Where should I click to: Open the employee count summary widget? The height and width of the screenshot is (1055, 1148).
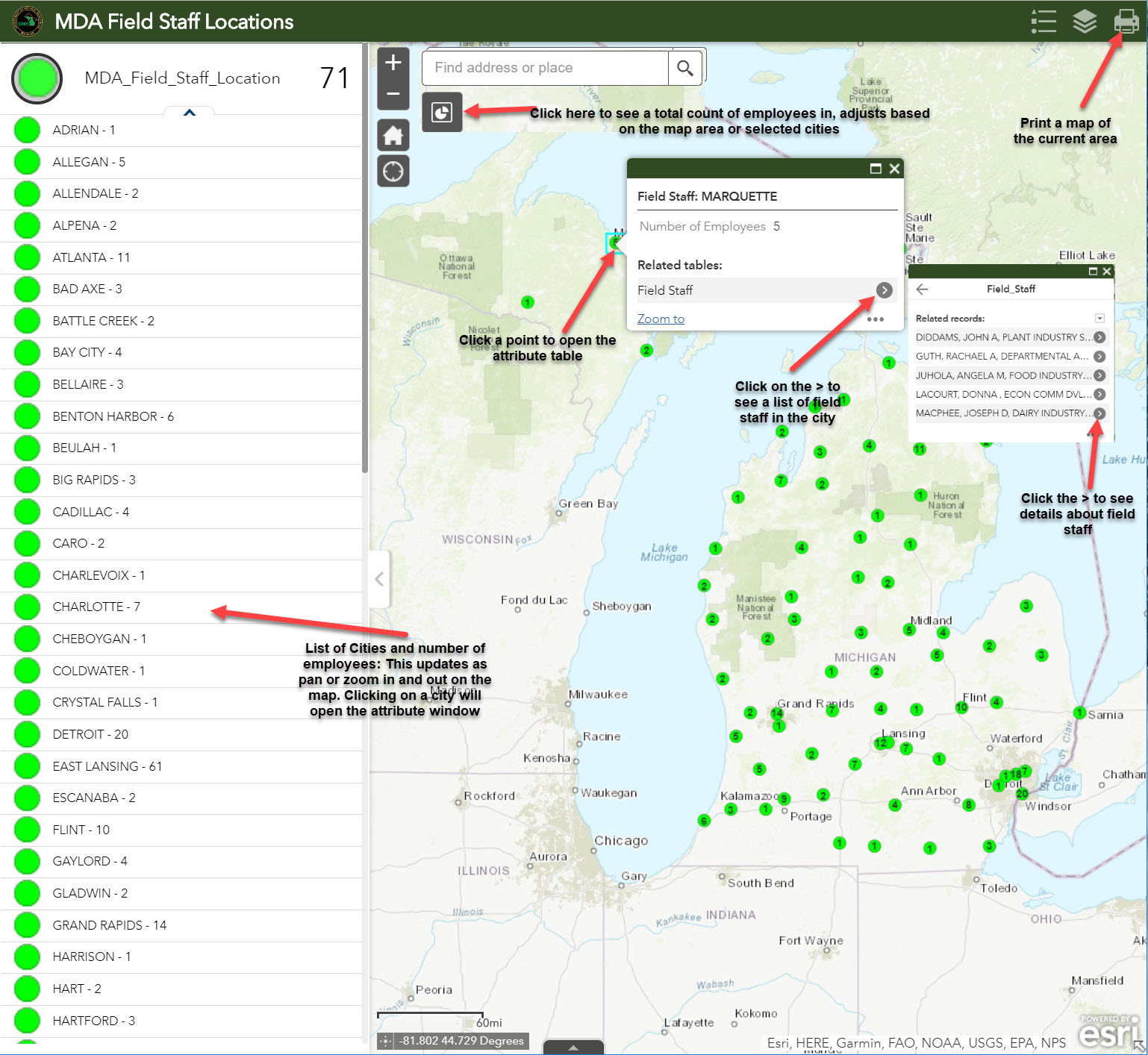point(442,112)
